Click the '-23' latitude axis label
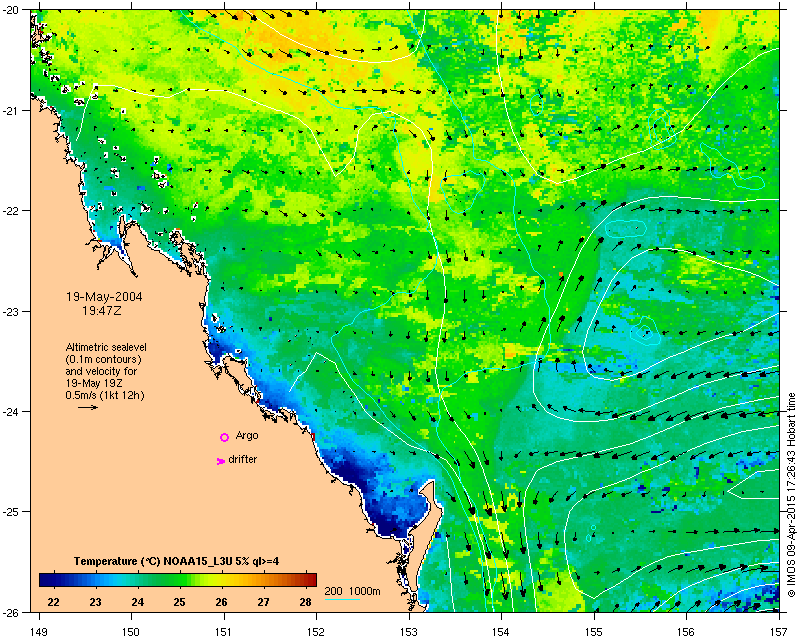Image resolution: width=800 pixels, height=640 pixels. point(10,311)
